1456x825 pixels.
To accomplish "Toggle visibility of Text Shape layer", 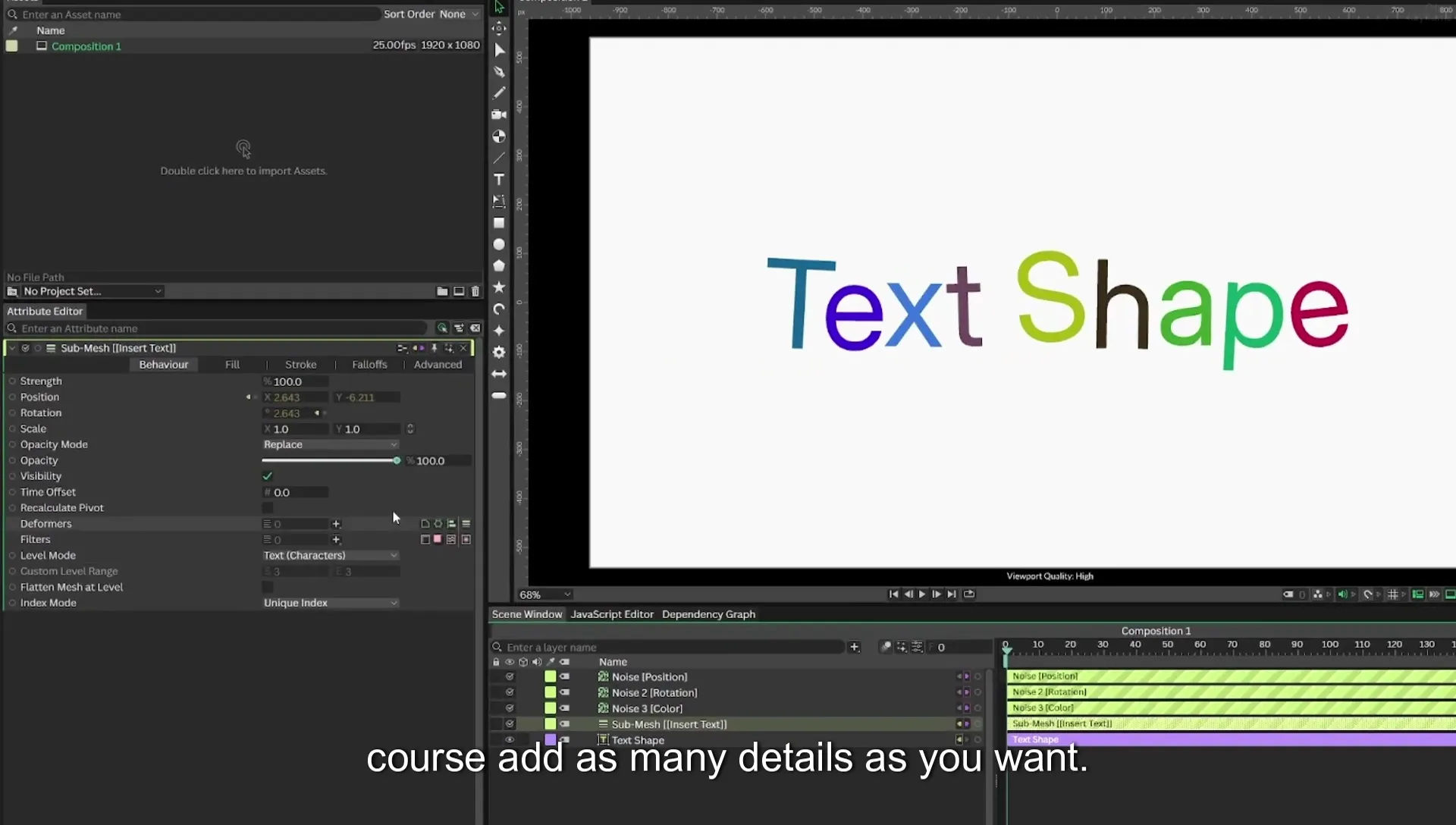I will click(x=510, y=740).
